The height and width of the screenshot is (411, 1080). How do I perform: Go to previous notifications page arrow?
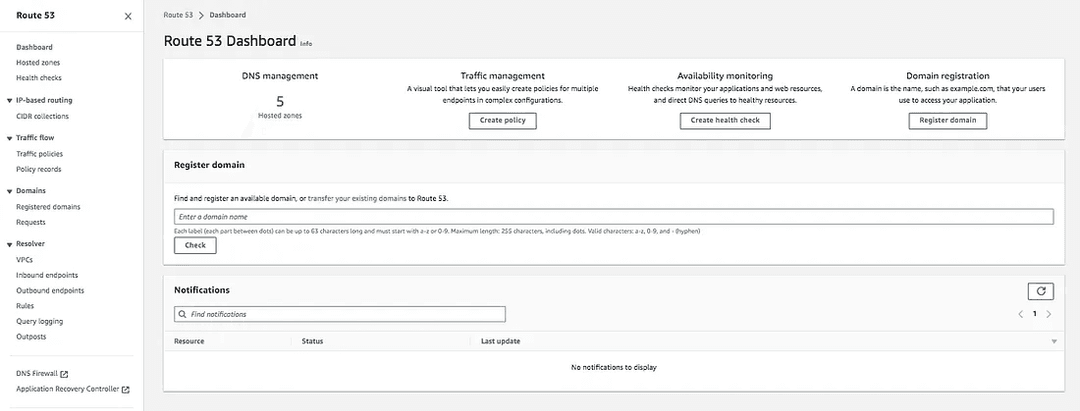tap(1020, 314)
